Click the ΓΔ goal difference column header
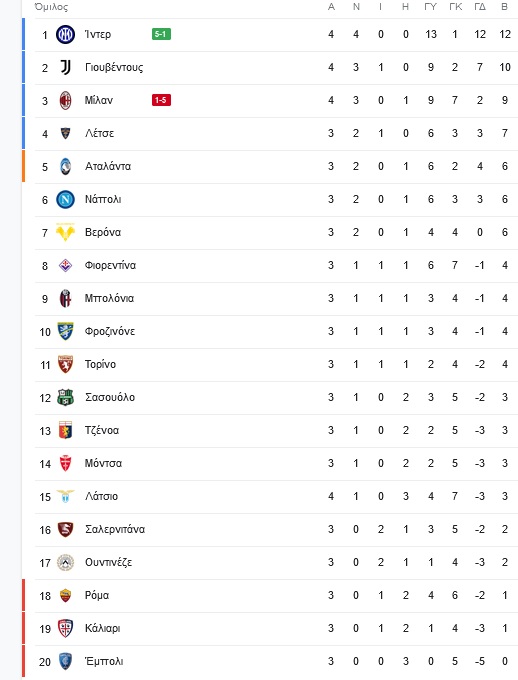This screenshot has height=680, width=518. (x=480, y=7)
